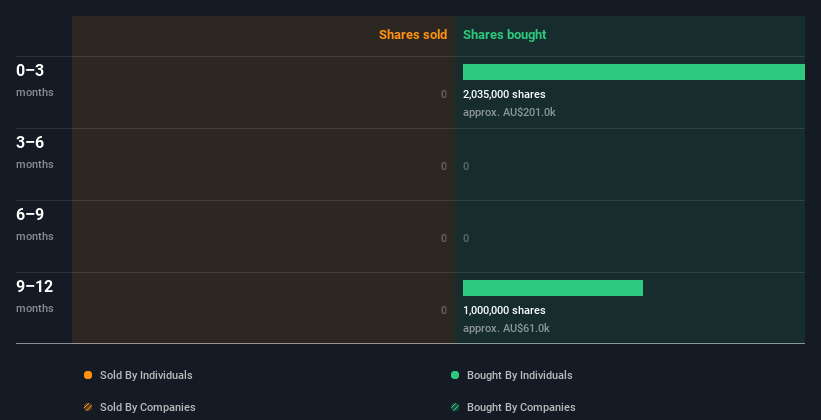The image size is (821, 420).
Task: Click the 1,000,000 shares value
Action: click(504, 310)
